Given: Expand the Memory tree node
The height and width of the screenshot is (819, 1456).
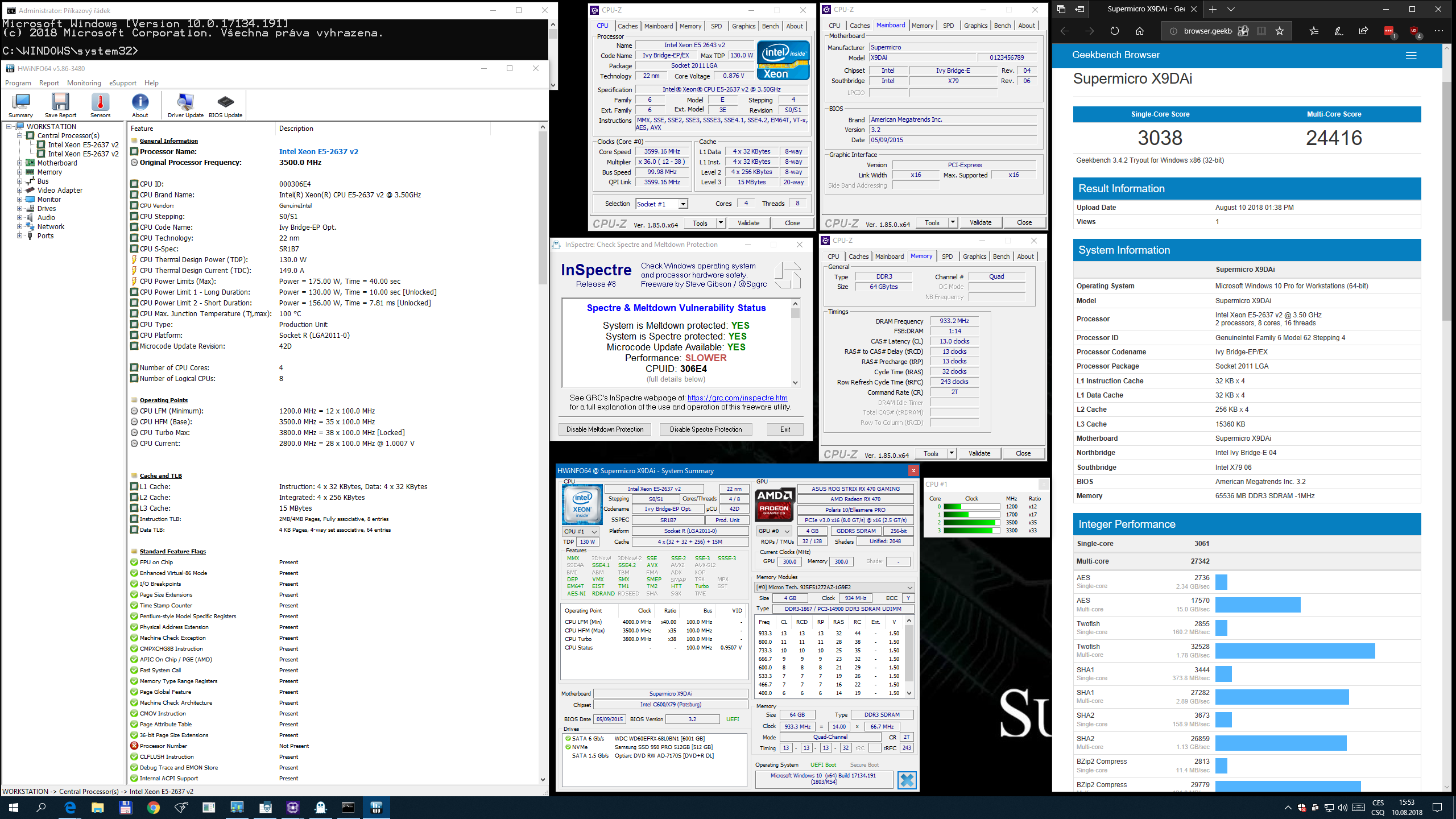Looking at the screenshot, I should [20, 172].
